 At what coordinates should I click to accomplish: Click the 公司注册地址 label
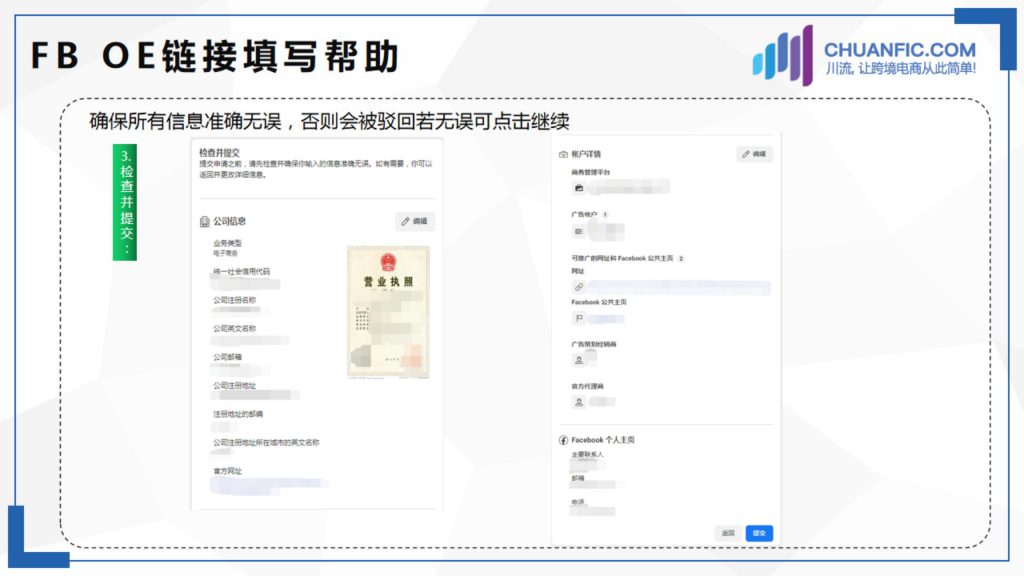(234, 386)
